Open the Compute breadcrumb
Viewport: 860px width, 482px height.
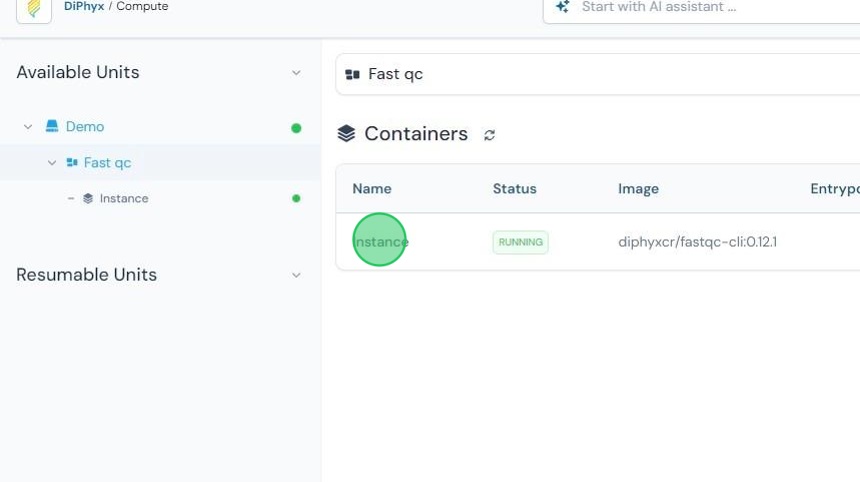[x=142, y=7]
